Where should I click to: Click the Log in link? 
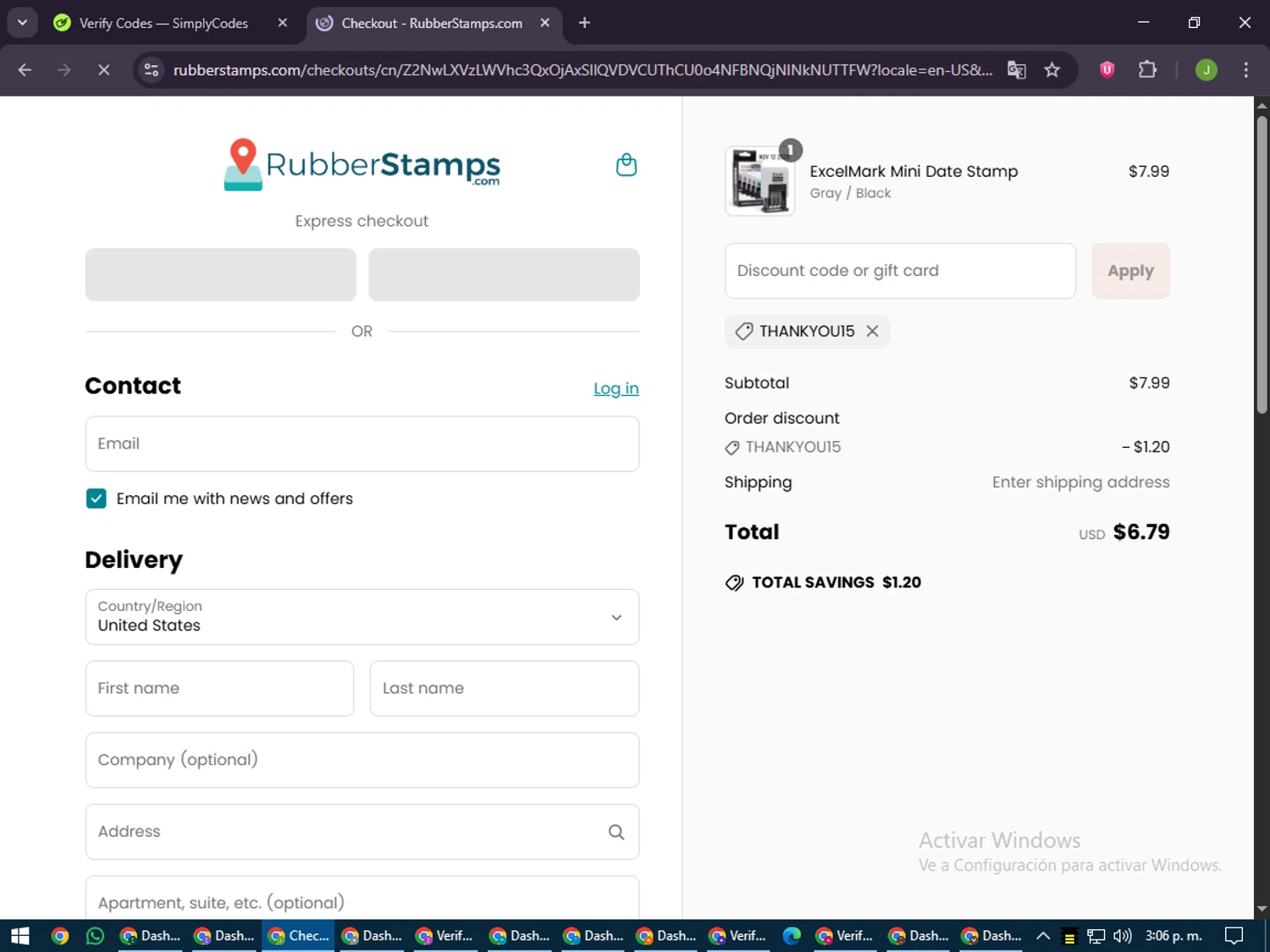(x=616, y=388)
